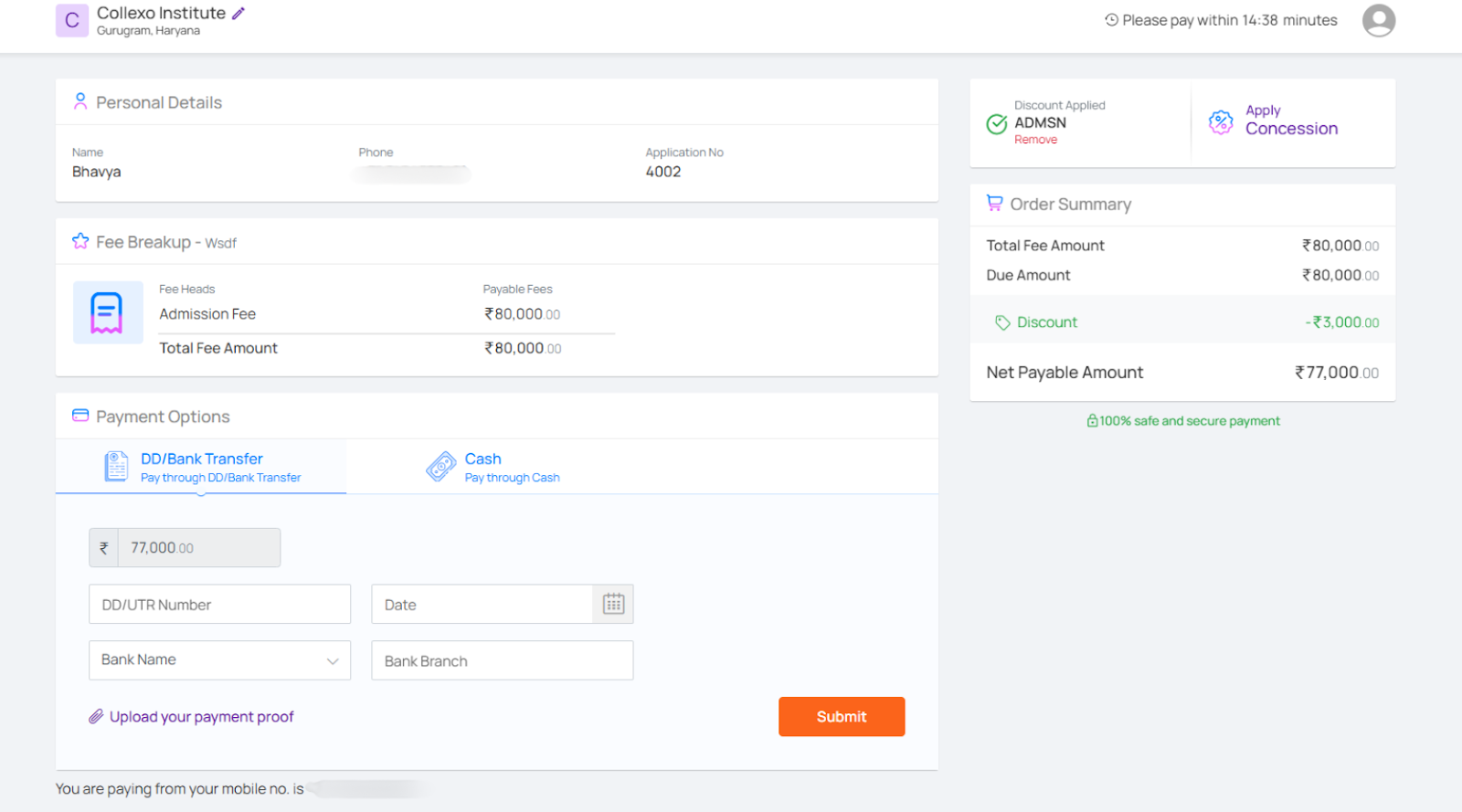Remove the applied ADMSN discount
The height and width of the screenshot is (812, 1462).
pos(1035,140)
